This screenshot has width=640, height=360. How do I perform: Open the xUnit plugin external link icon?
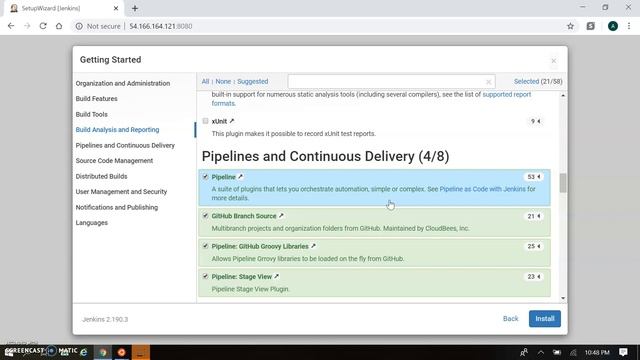click(232, 121)
